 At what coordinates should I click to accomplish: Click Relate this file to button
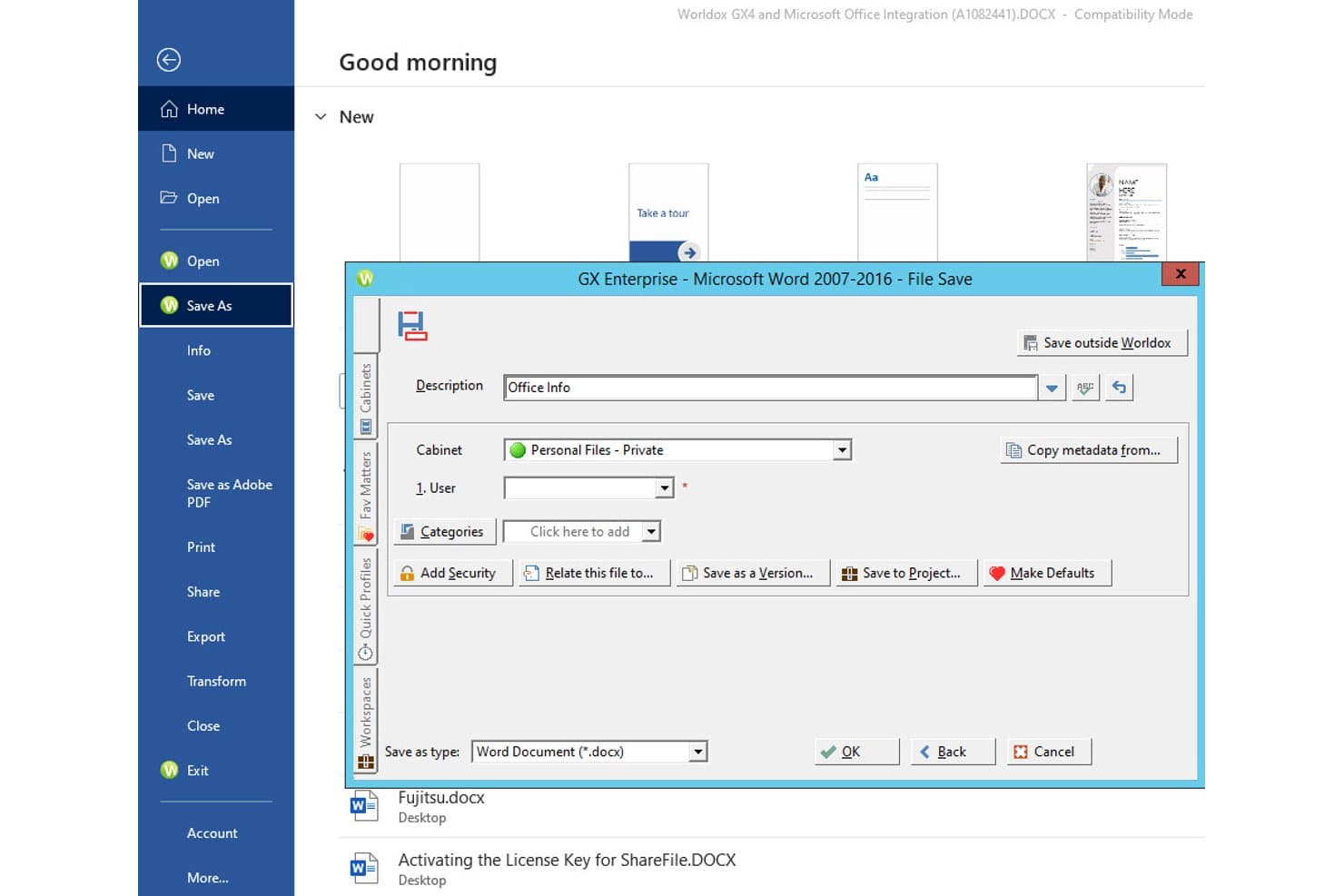coord(594,574)
